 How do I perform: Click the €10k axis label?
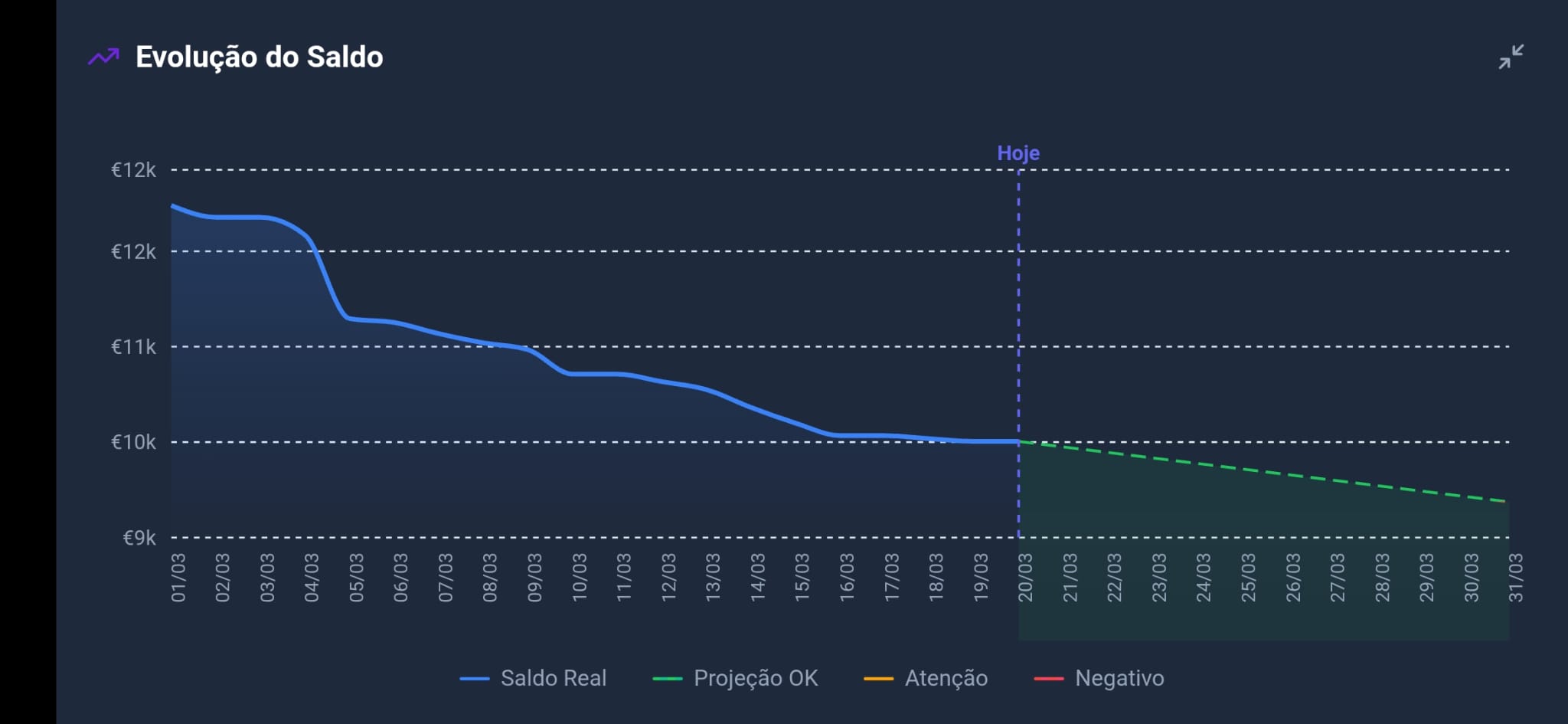133,442
